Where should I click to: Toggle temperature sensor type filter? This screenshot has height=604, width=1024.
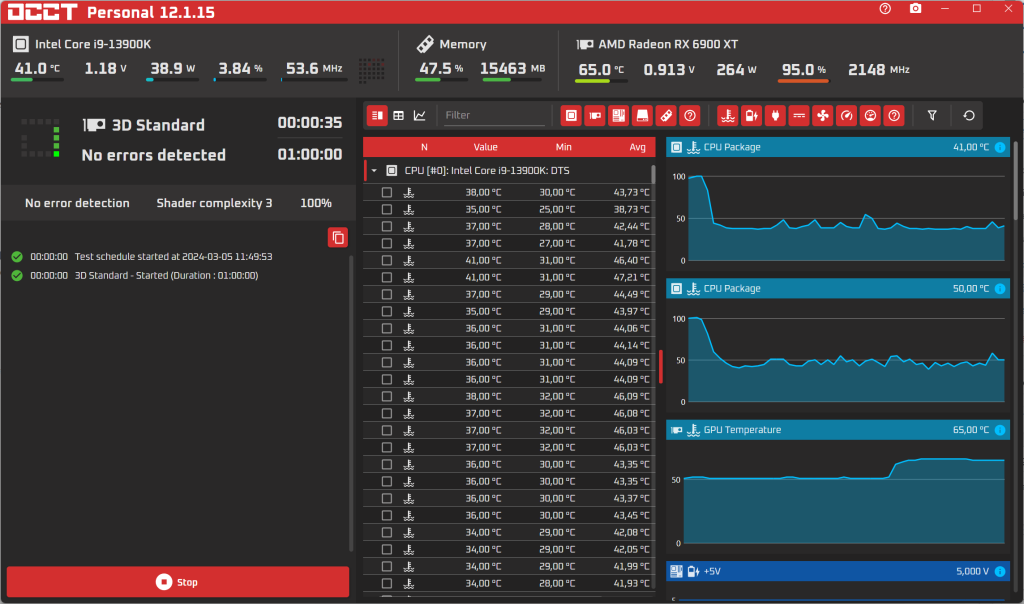[728, 116]
